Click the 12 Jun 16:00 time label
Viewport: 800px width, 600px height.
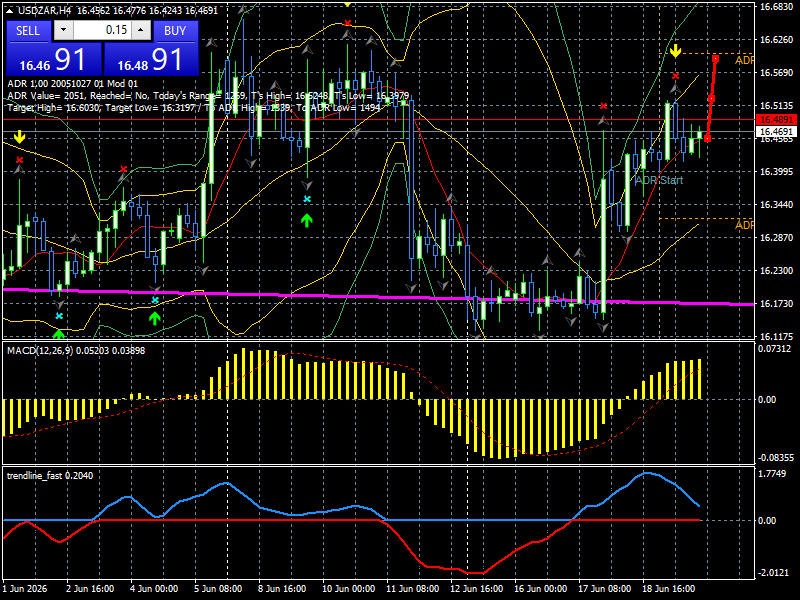click(x=477, y=589)
